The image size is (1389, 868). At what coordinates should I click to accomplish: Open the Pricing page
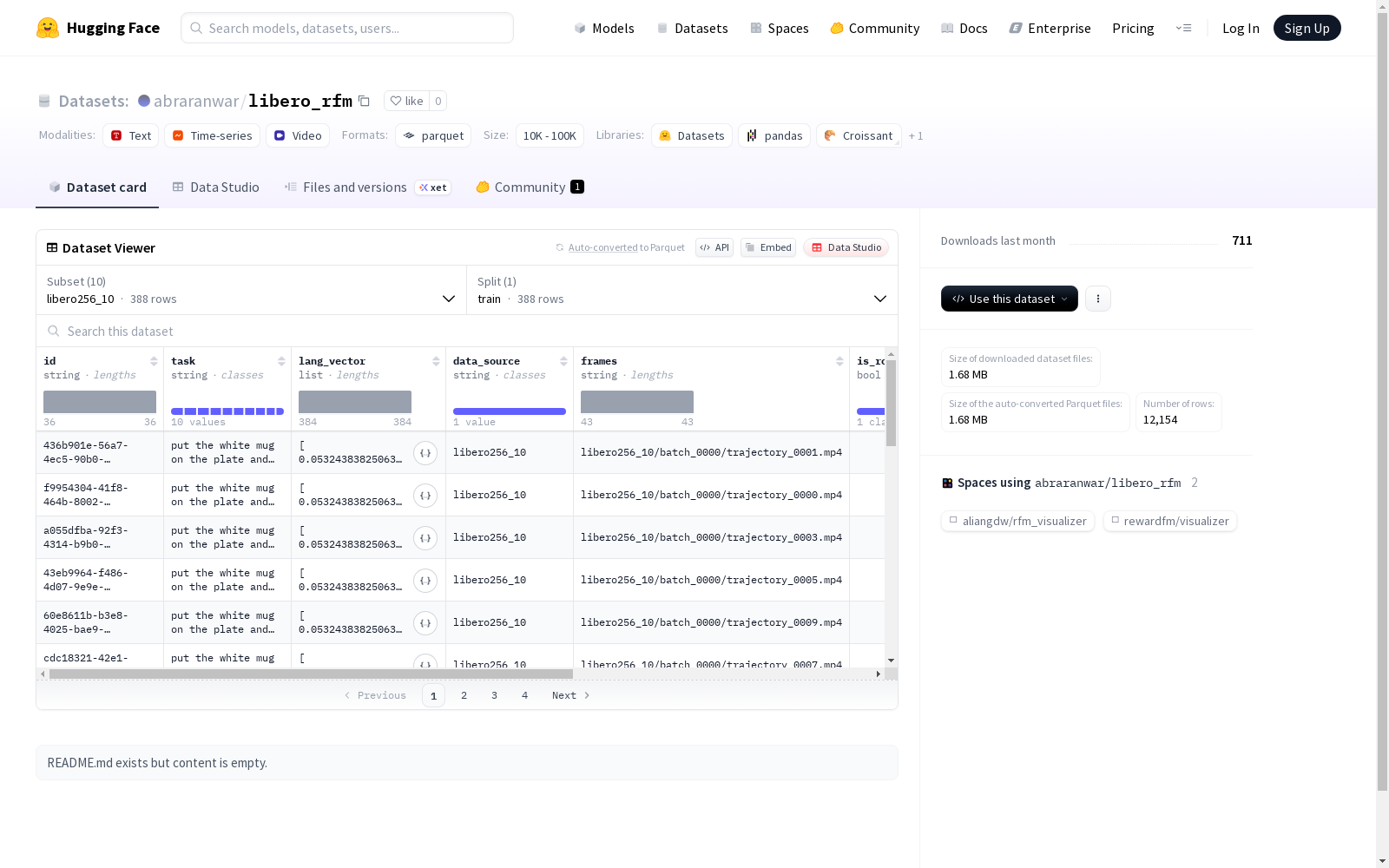(1133, 28)
